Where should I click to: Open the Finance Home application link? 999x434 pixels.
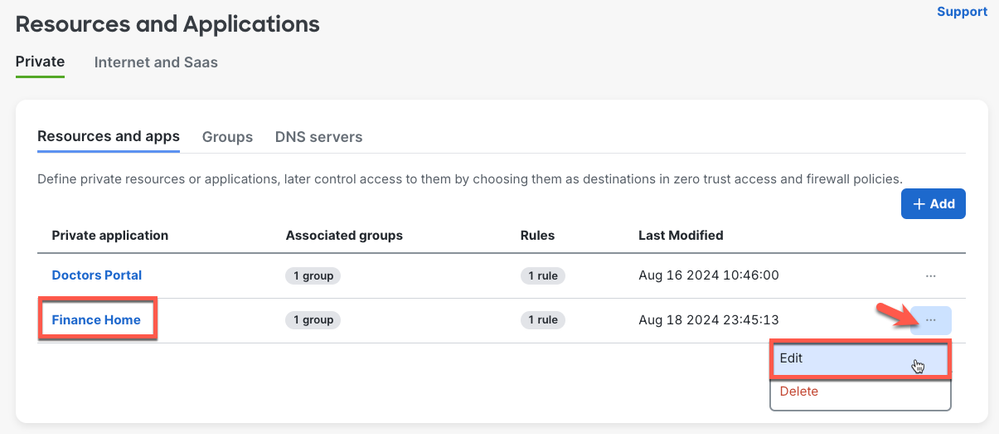97,320
